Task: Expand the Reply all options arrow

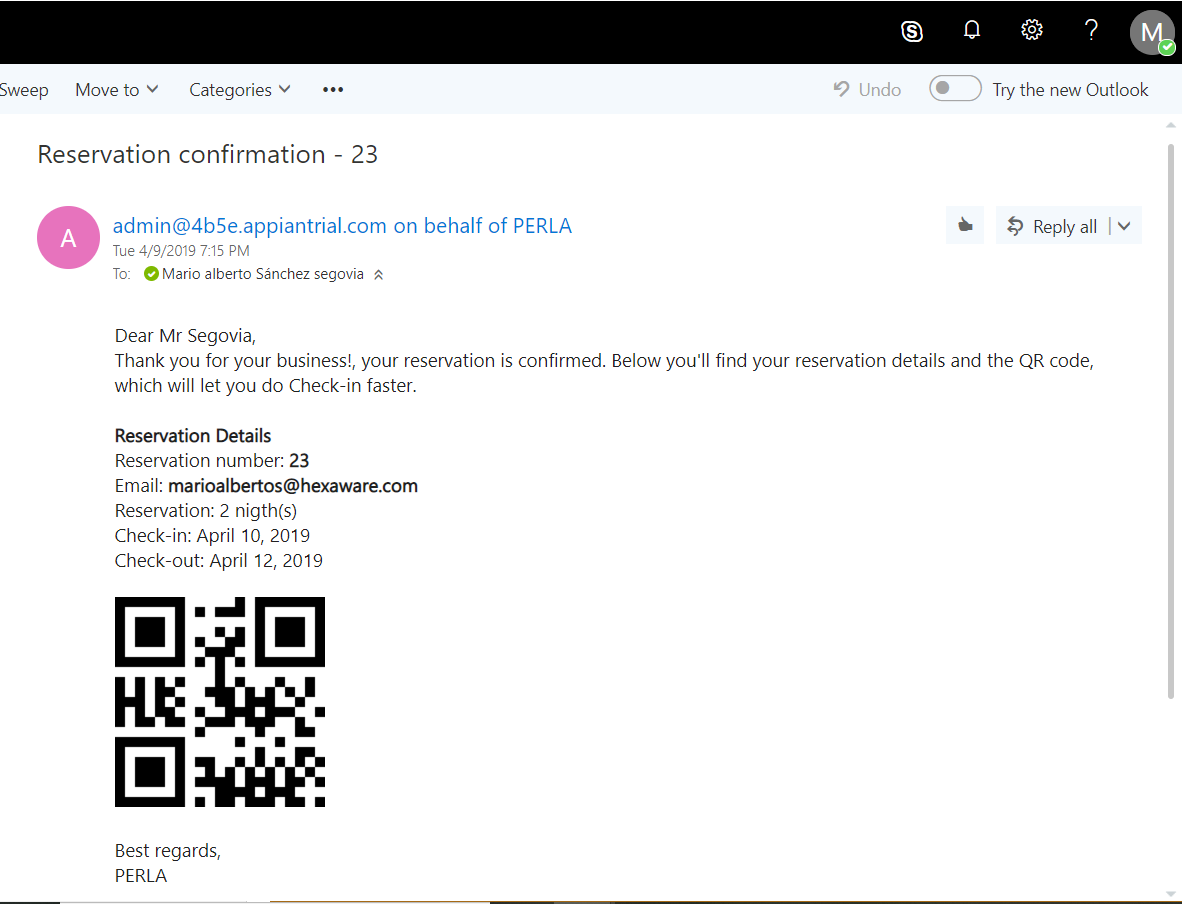Action: 1124,226
